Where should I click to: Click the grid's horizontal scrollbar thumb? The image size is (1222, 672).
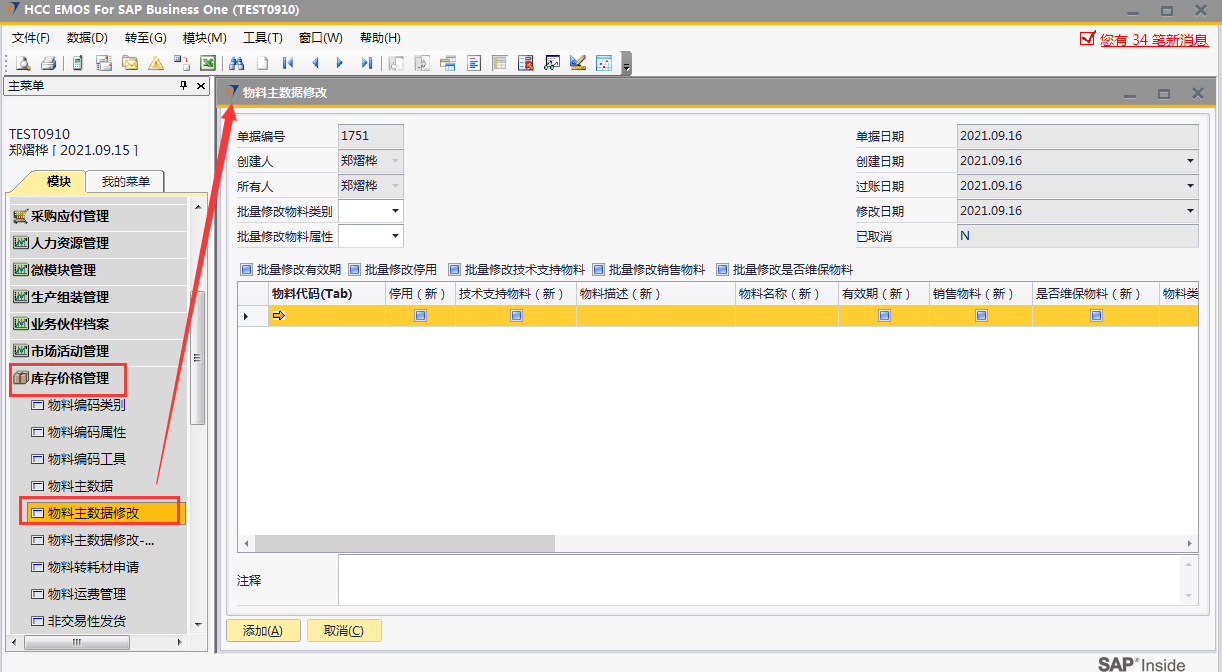(x=404, y=543)
